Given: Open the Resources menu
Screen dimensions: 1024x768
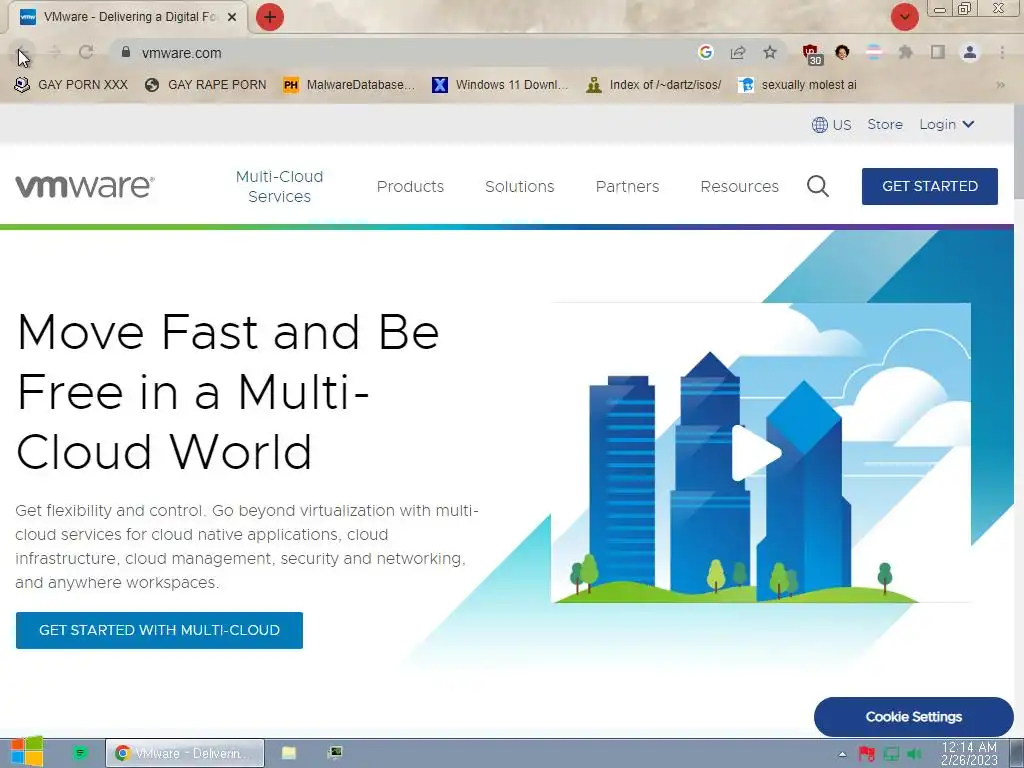Looking at the screenshot, I should (739, 186).
